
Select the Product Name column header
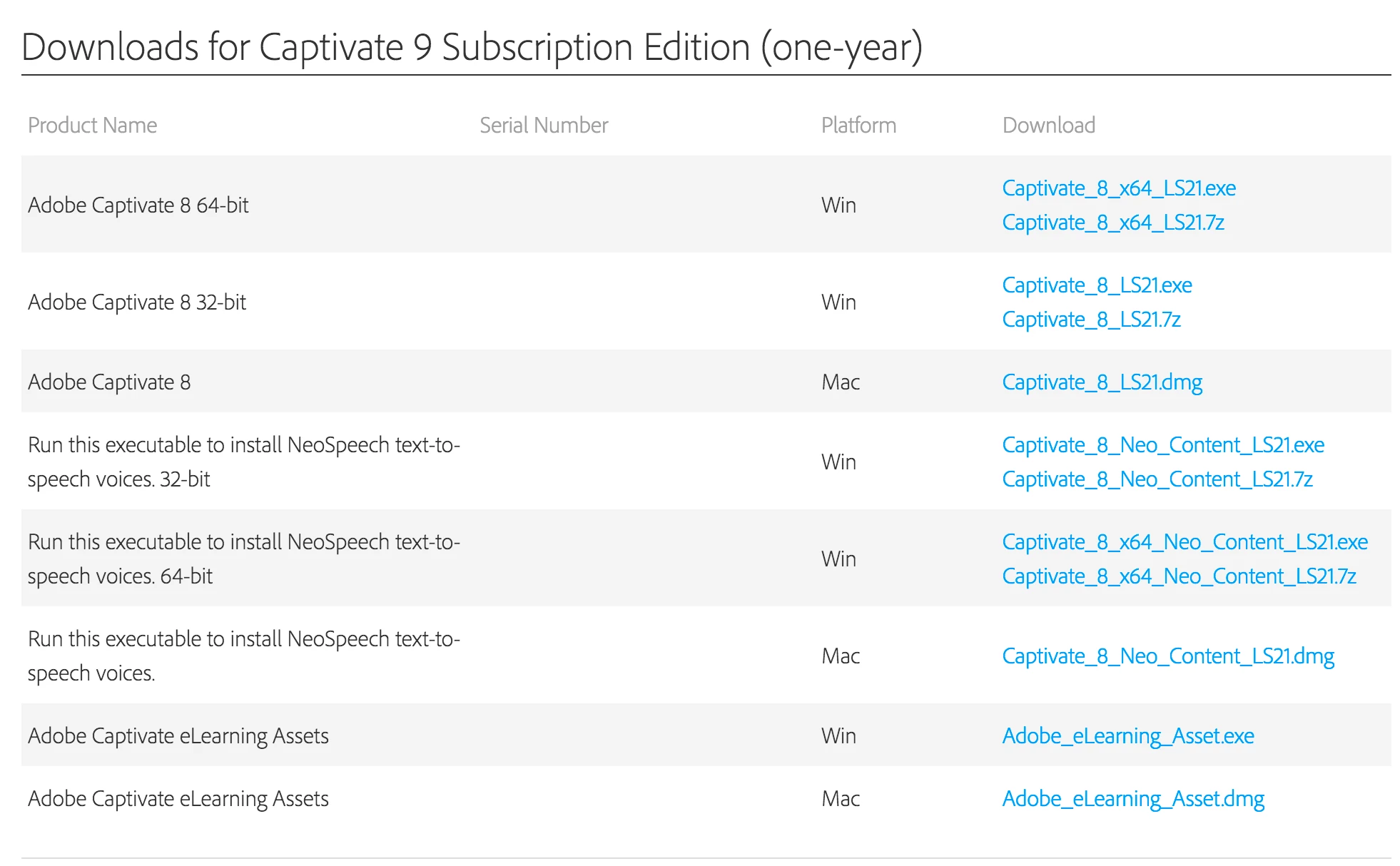click(x=93, y=126)
